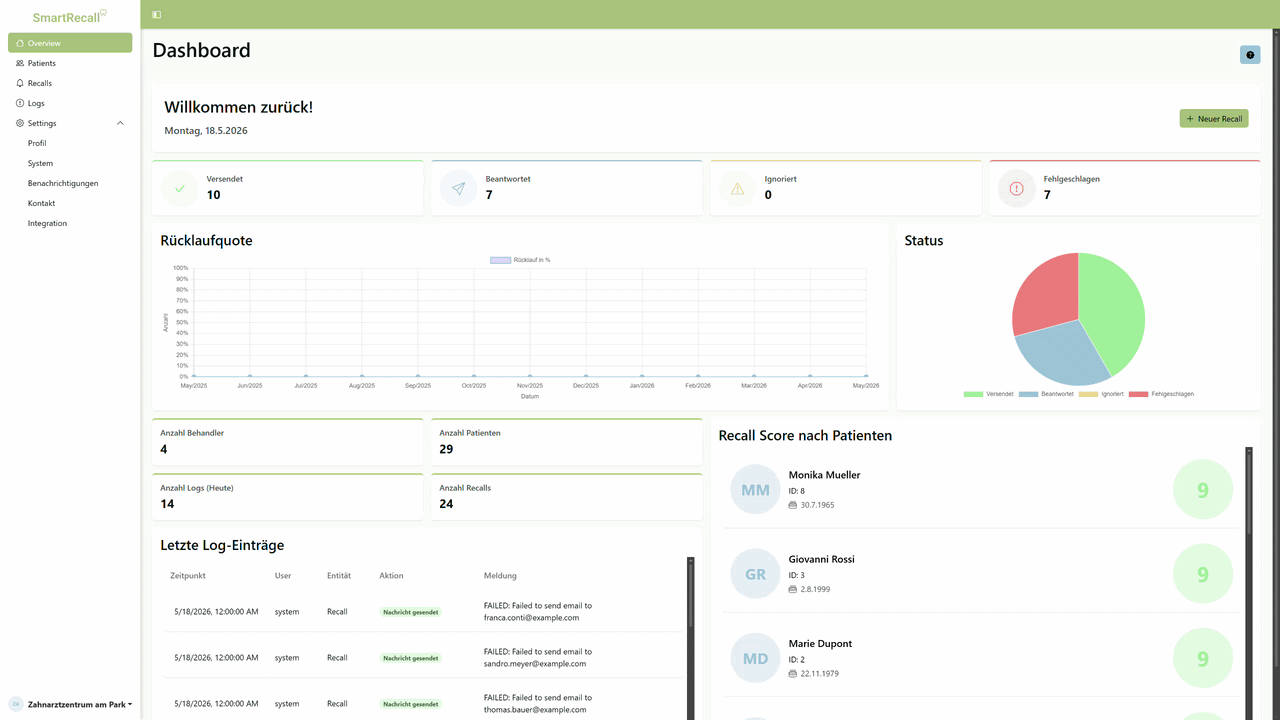
Task: Open the Recalls page
Action: (70, 83)
